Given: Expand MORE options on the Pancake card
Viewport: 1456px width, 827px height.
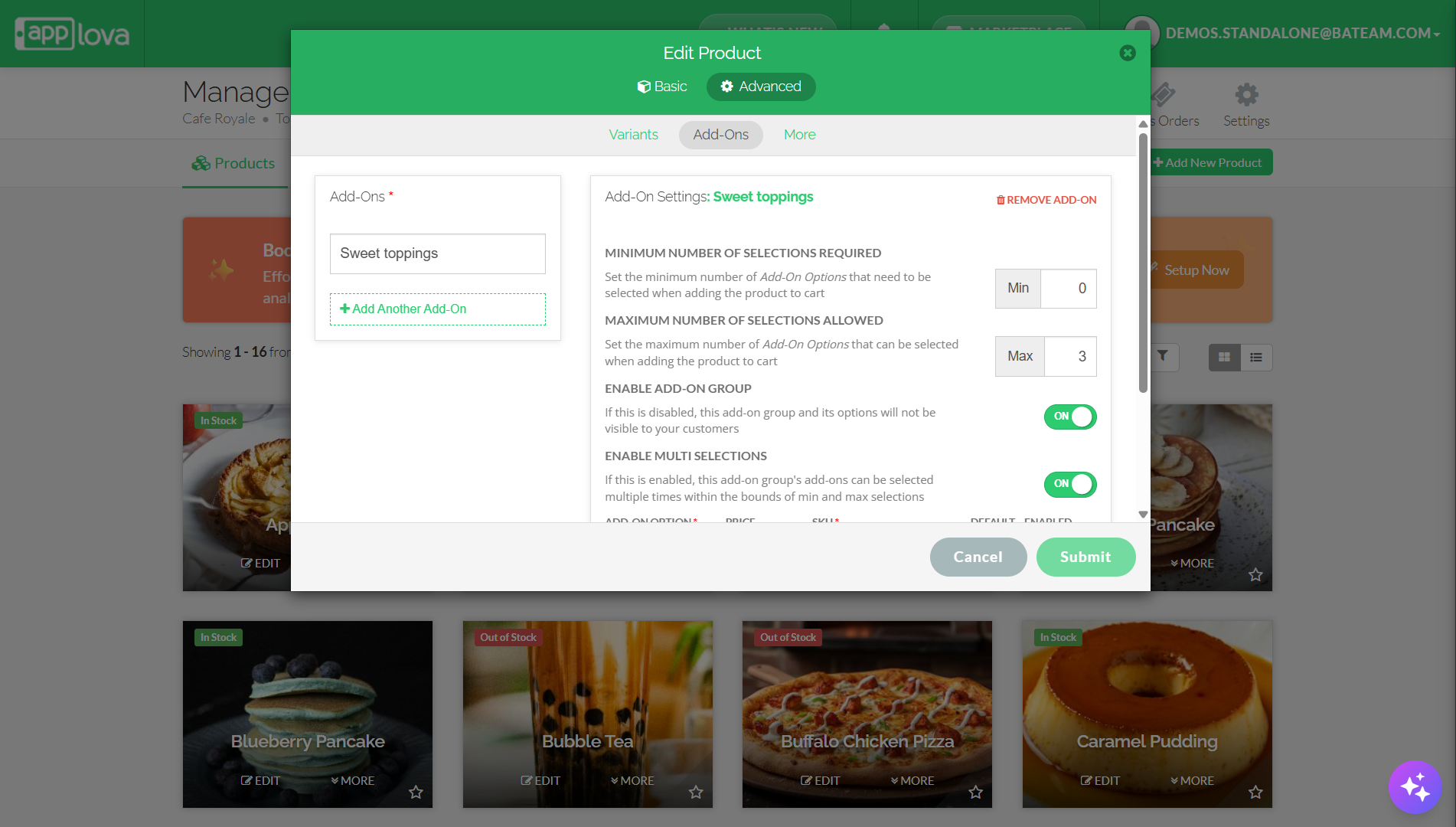Looking at the screenshot, I should click(1192, 564).
